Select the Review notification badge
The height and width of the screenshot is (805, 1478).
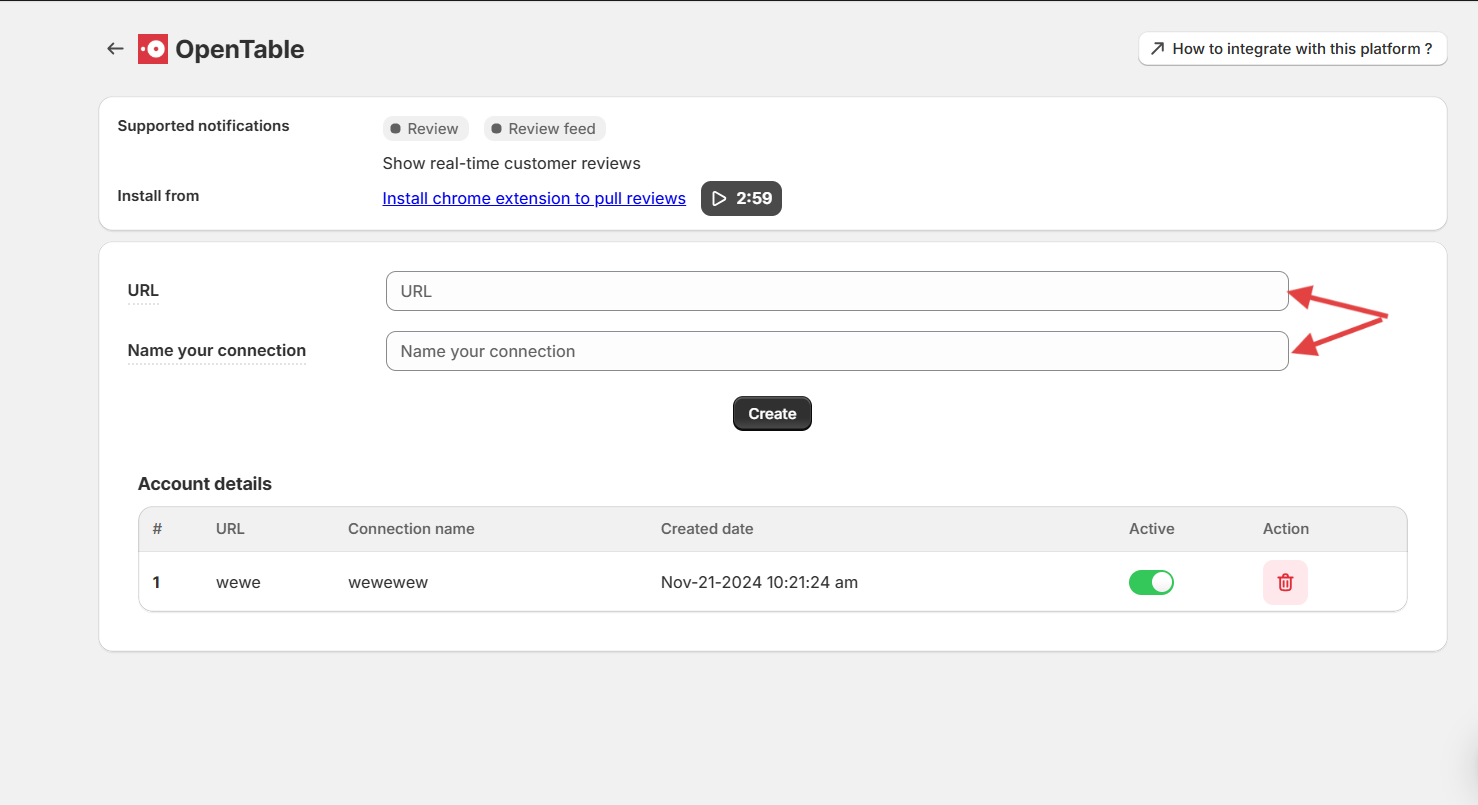[x=425, y=129]
